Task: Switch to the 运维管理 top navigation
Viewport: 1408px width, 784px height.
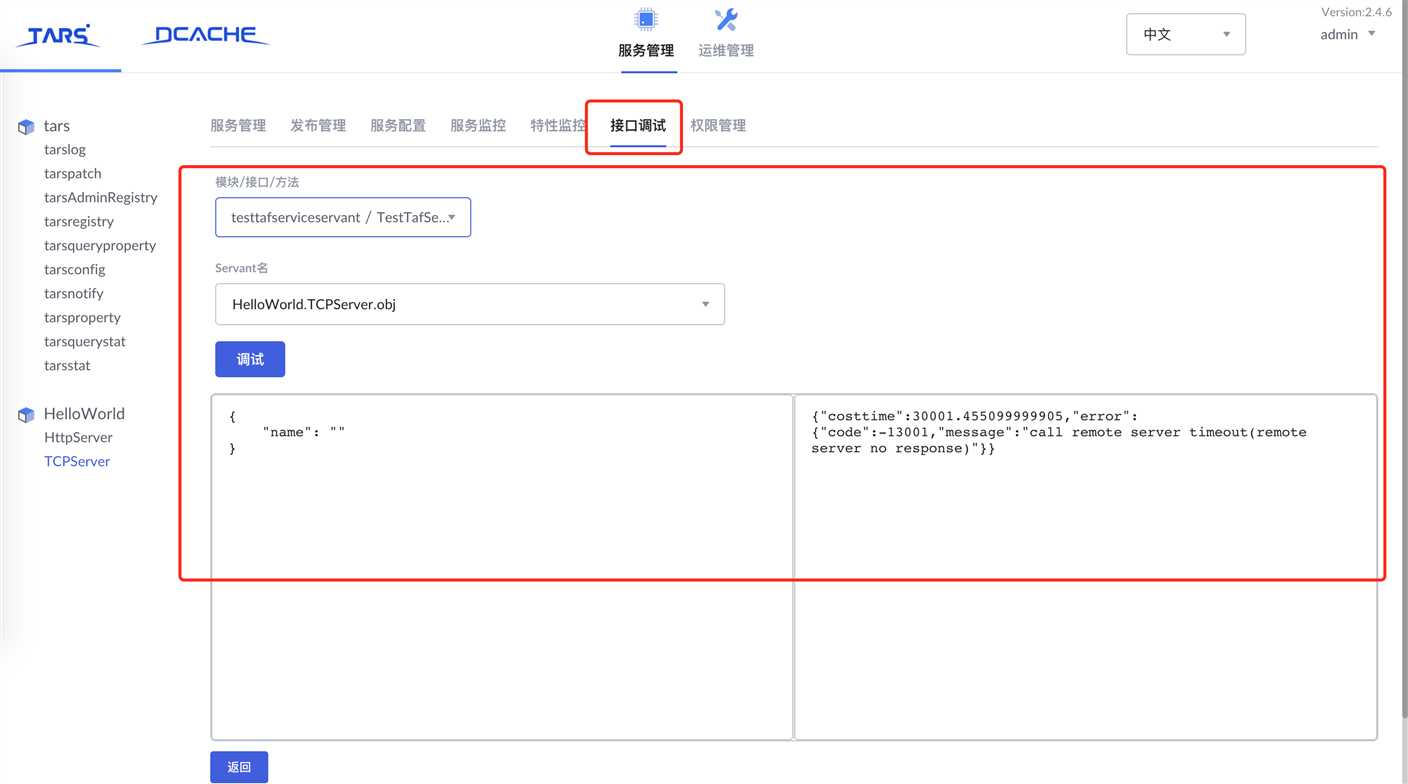Action: tap(726, 50)
